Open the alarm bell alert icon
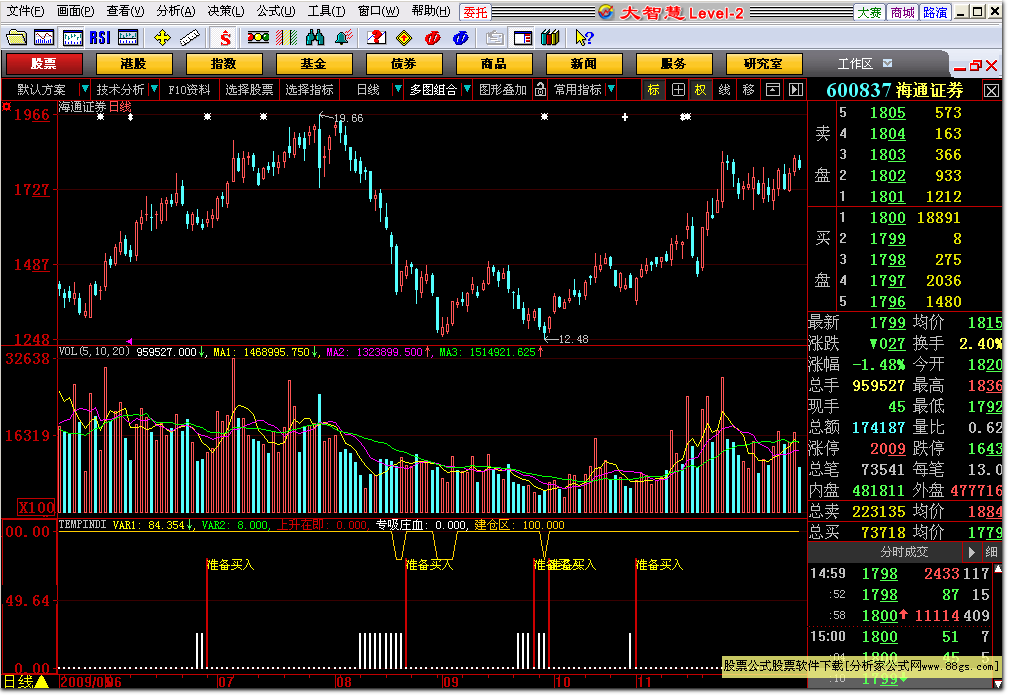The image size is (1009, 695). 343,38
